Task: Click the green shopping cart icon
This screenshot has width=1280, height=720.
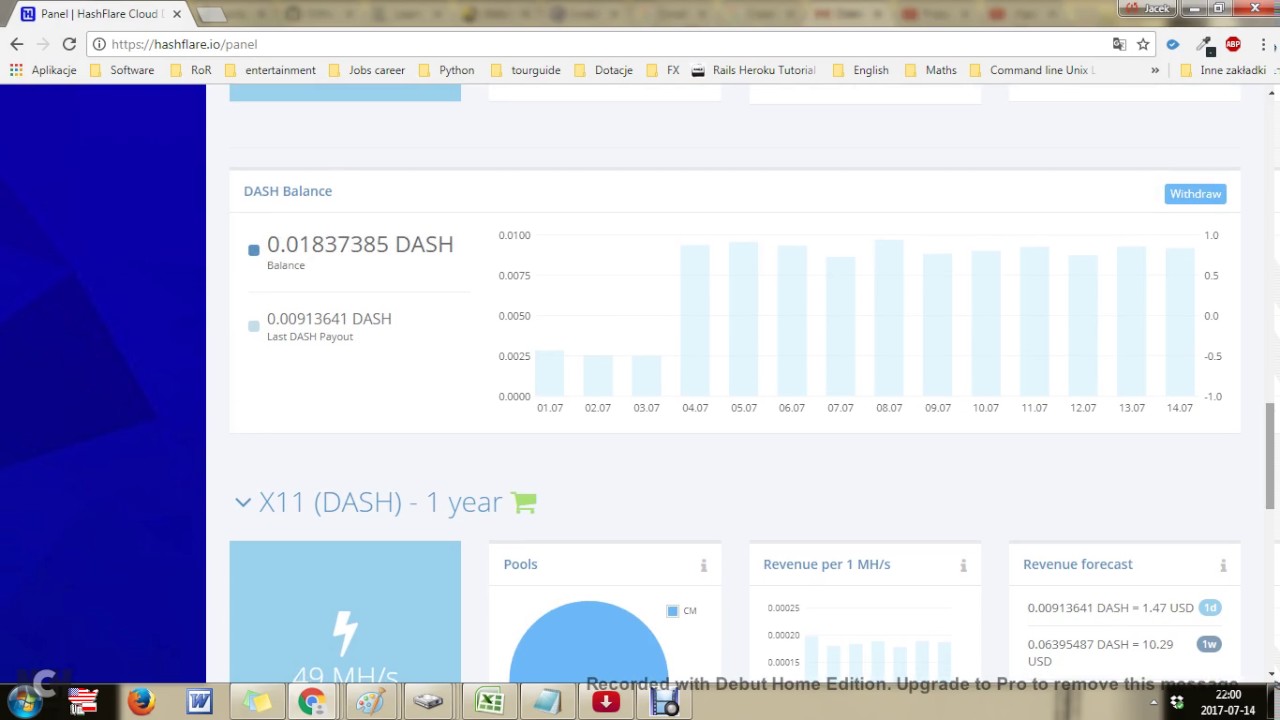Action: pyautogui.click(x=524, y=502)
